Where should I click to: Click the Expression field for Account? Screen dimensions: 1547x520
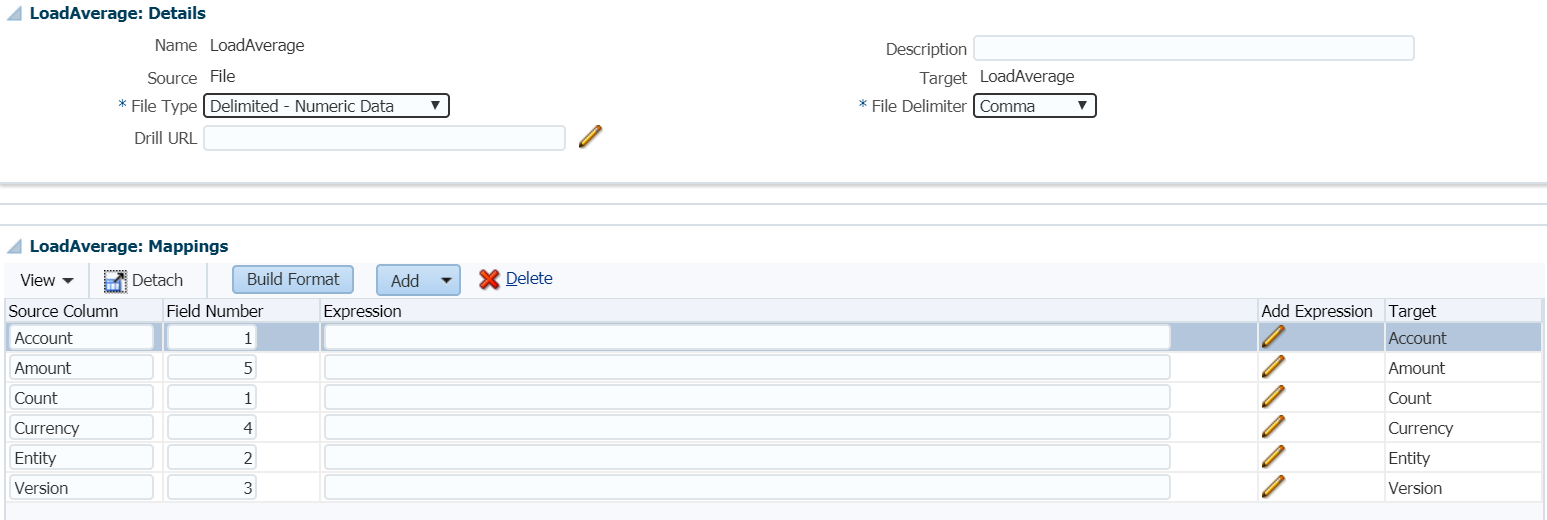pyautogui.click(x=747, y=338)
